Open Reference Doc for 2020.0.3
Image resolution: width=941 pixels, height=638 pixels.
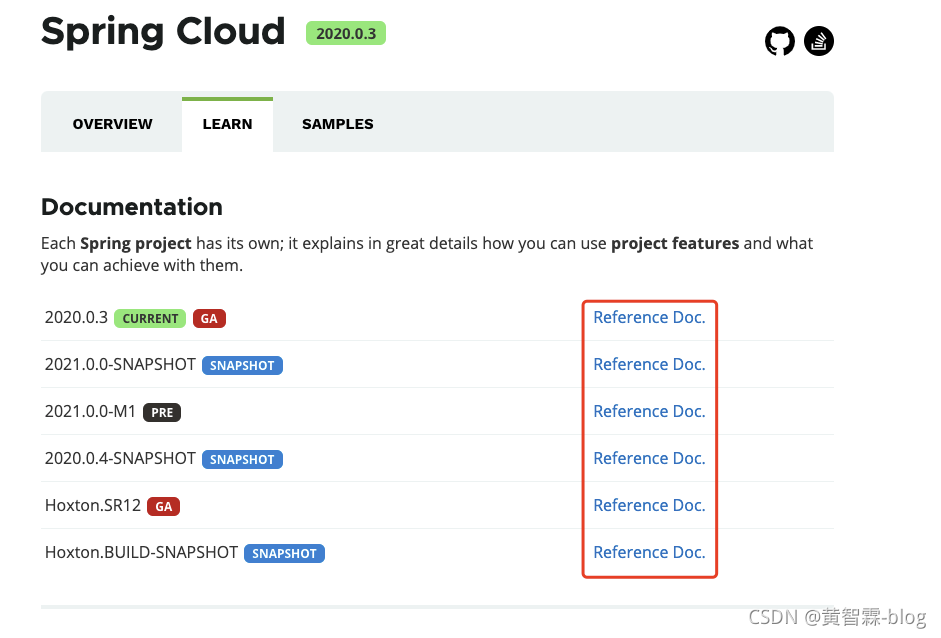pyautogui.click(x=649, y=317)
